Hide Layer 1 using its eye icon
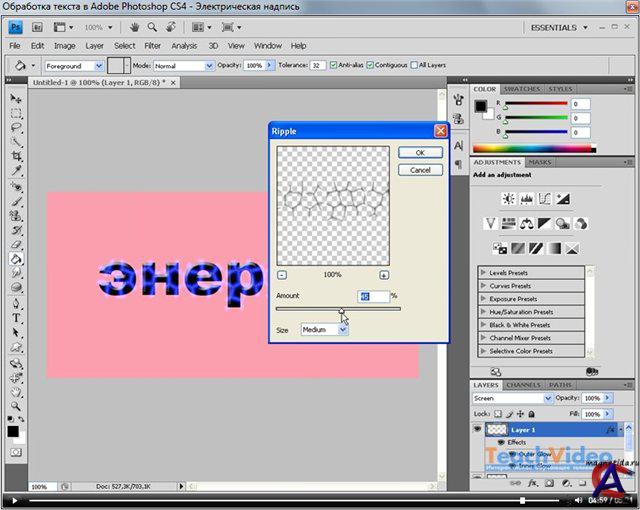The height and width of the screenshot is (510, 640). (x=477, y=429)
